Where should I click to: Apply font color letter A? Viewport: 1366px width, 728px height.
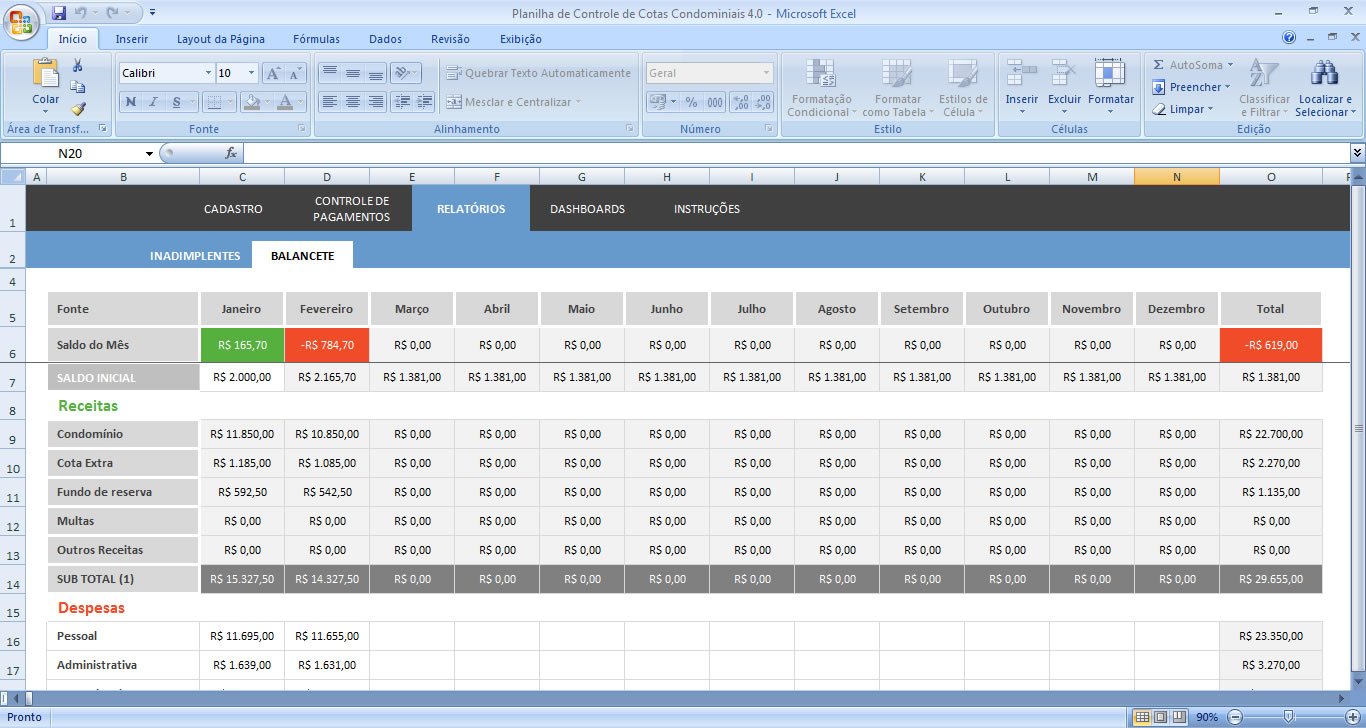click(x=285, y=102)
